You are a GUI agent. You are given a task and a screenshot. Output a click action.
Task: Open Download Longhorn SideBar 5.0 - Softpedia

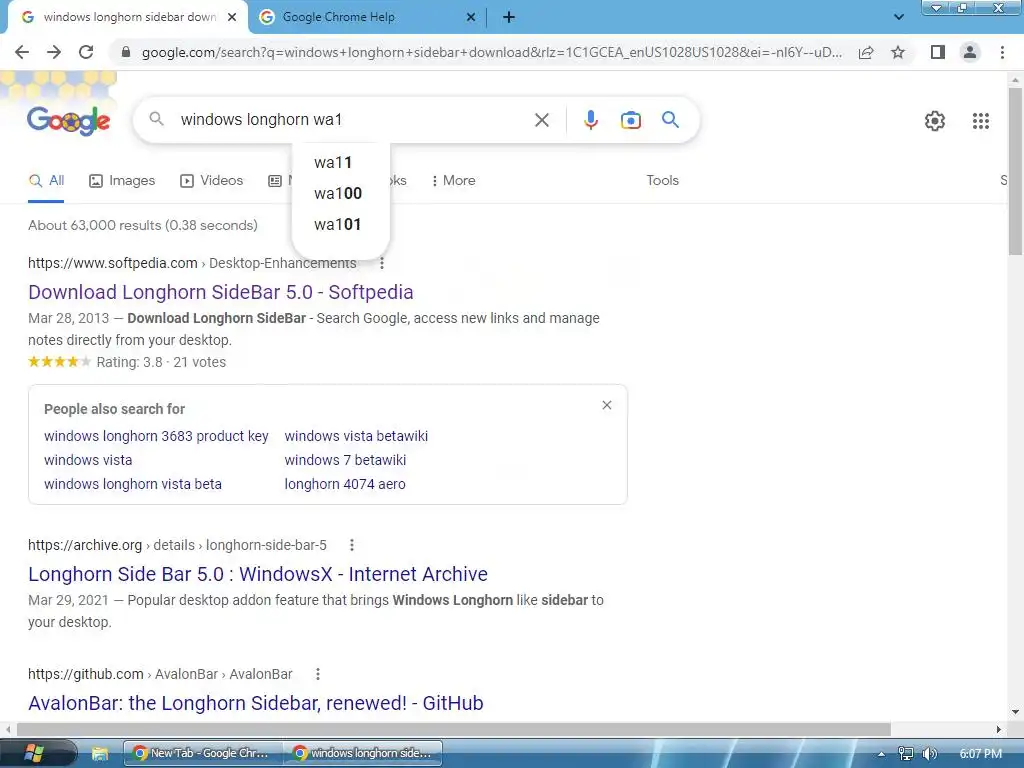(221, 292)
